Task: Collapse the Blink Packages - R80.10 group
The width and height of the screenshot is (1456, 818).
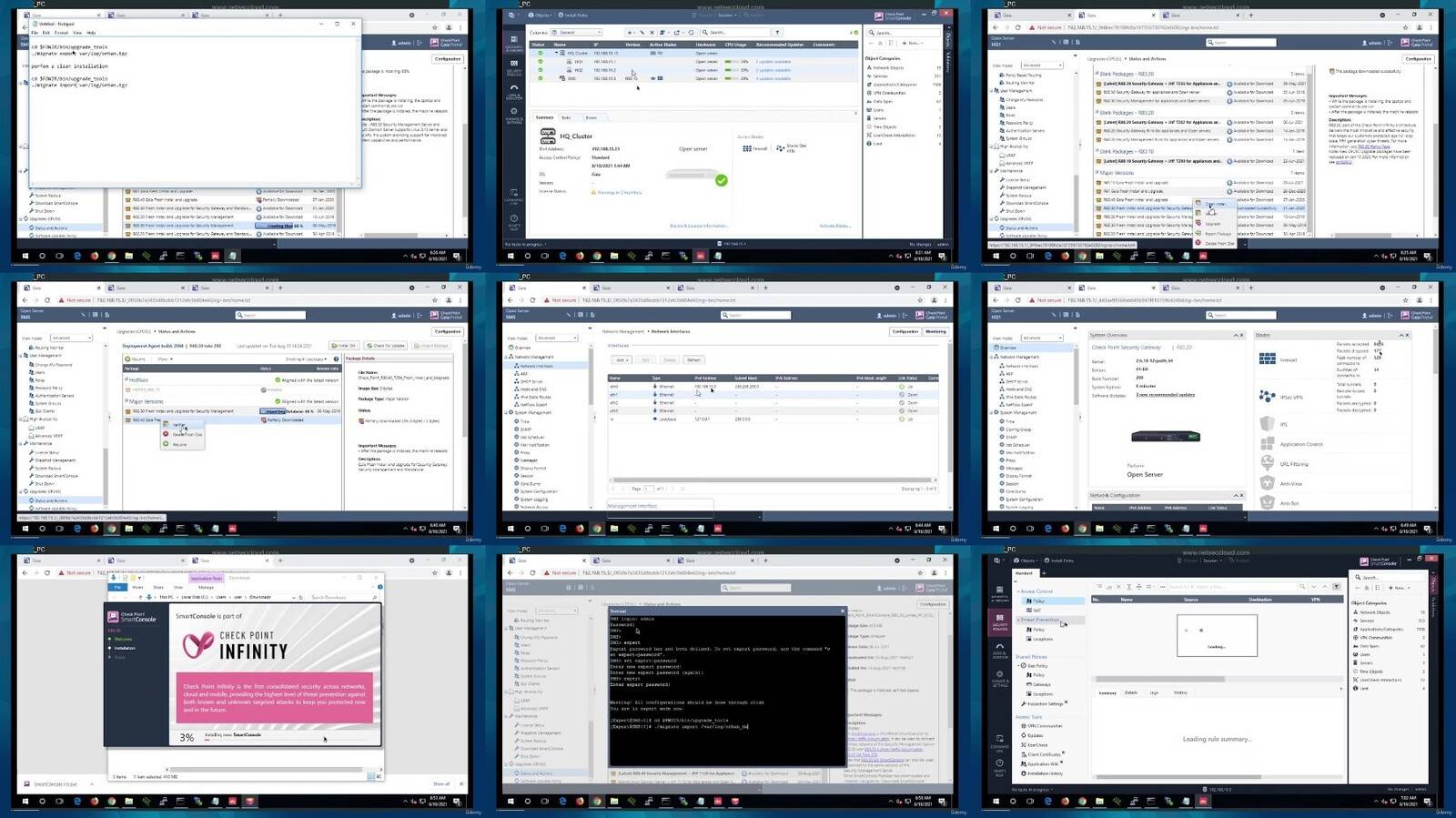Action: click(1096, 152)
